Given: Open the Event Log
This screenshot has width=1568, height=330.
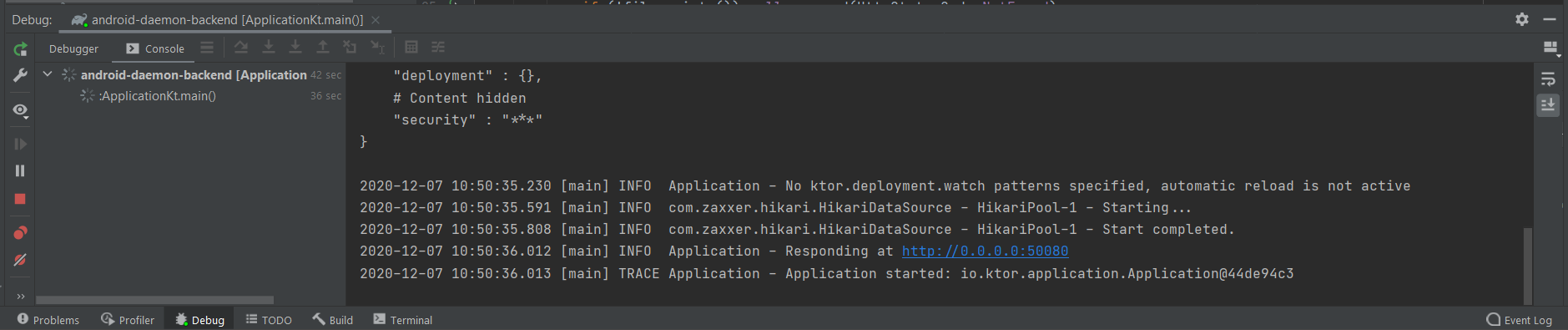Looking at the screenshot, I should pyautogui.click(x=1520, y=320).
